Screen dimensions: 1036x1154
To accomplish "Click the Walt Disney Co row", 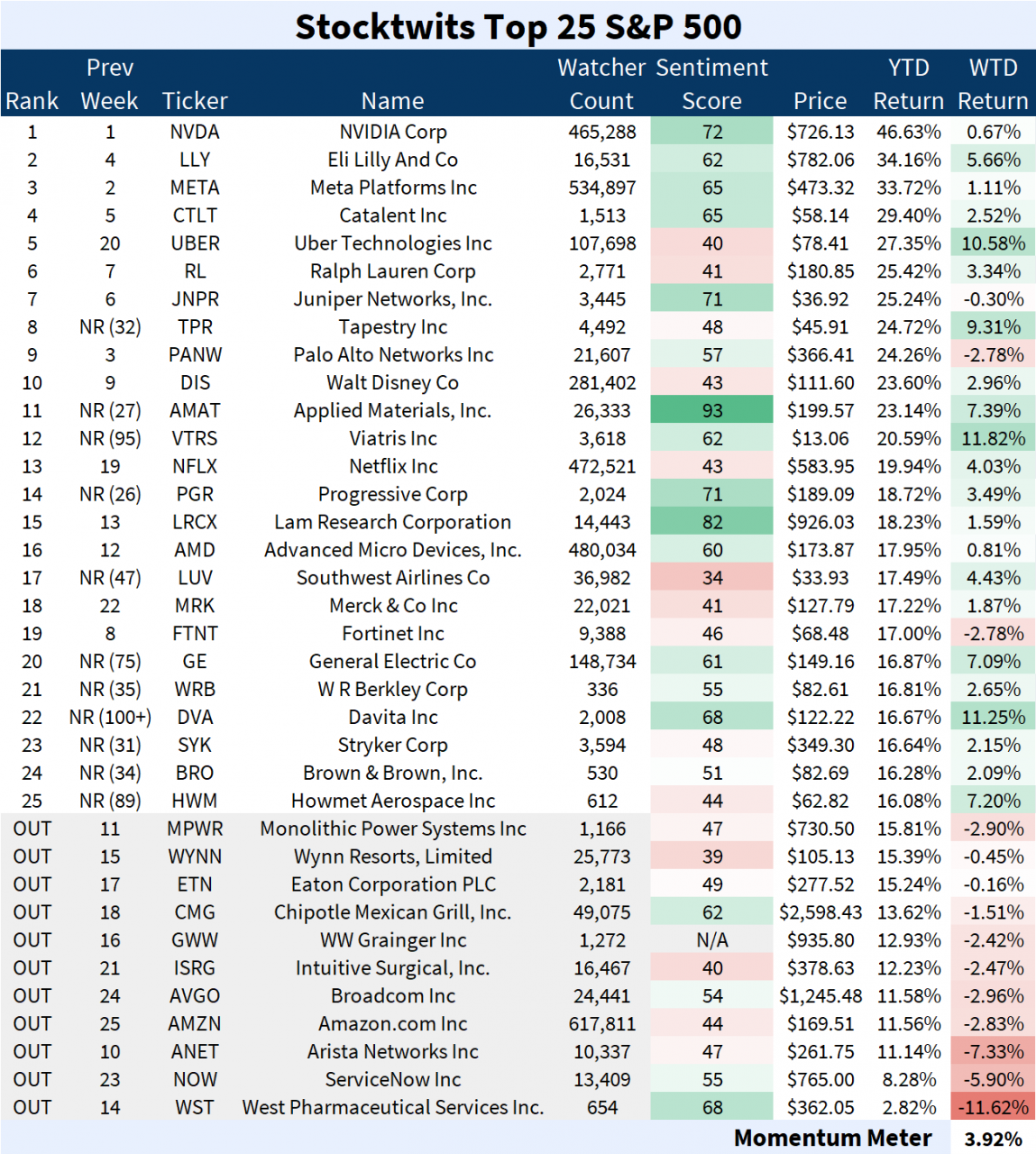I will (392, 382).
